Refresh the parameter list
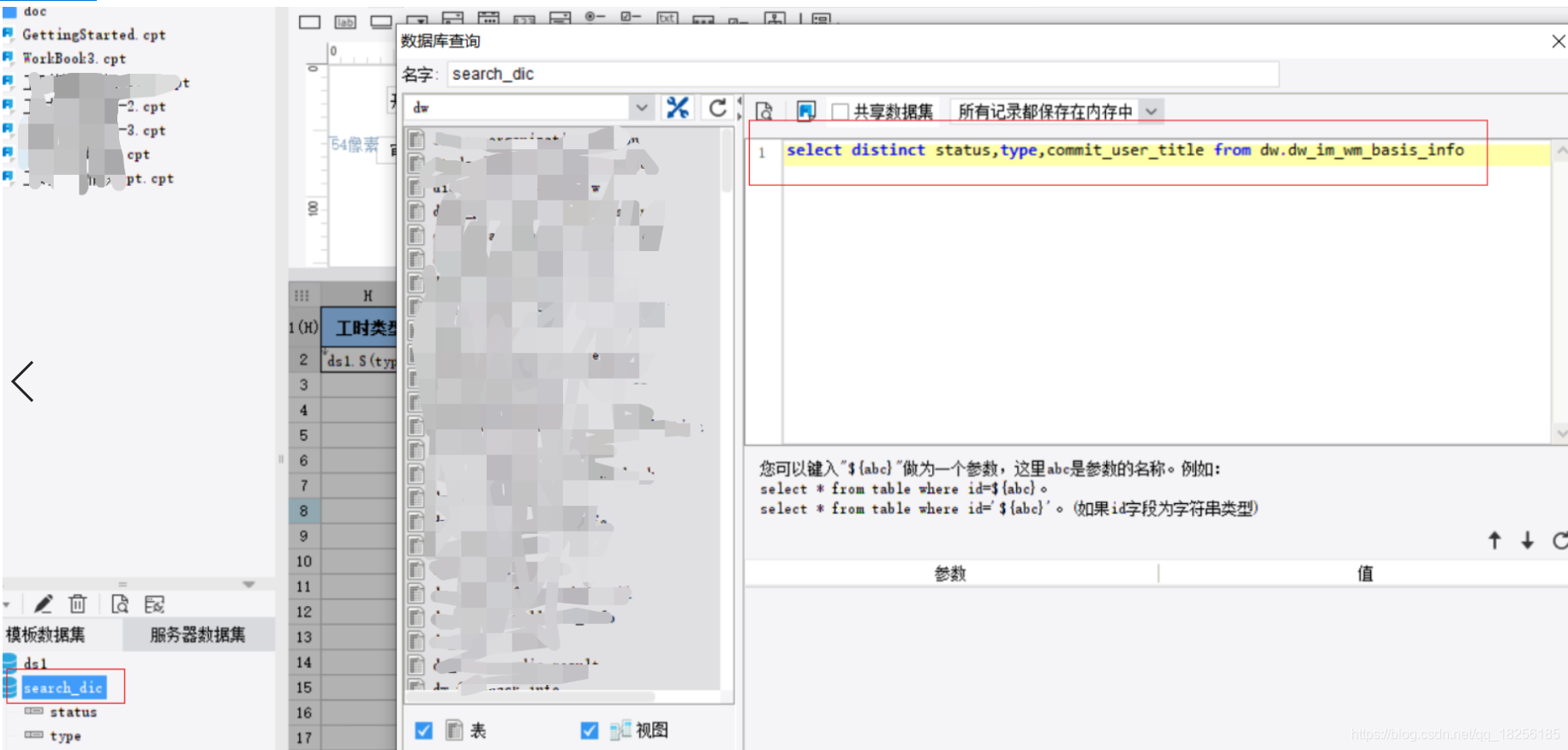1568x750 pixels. (x=1559, y=540)
